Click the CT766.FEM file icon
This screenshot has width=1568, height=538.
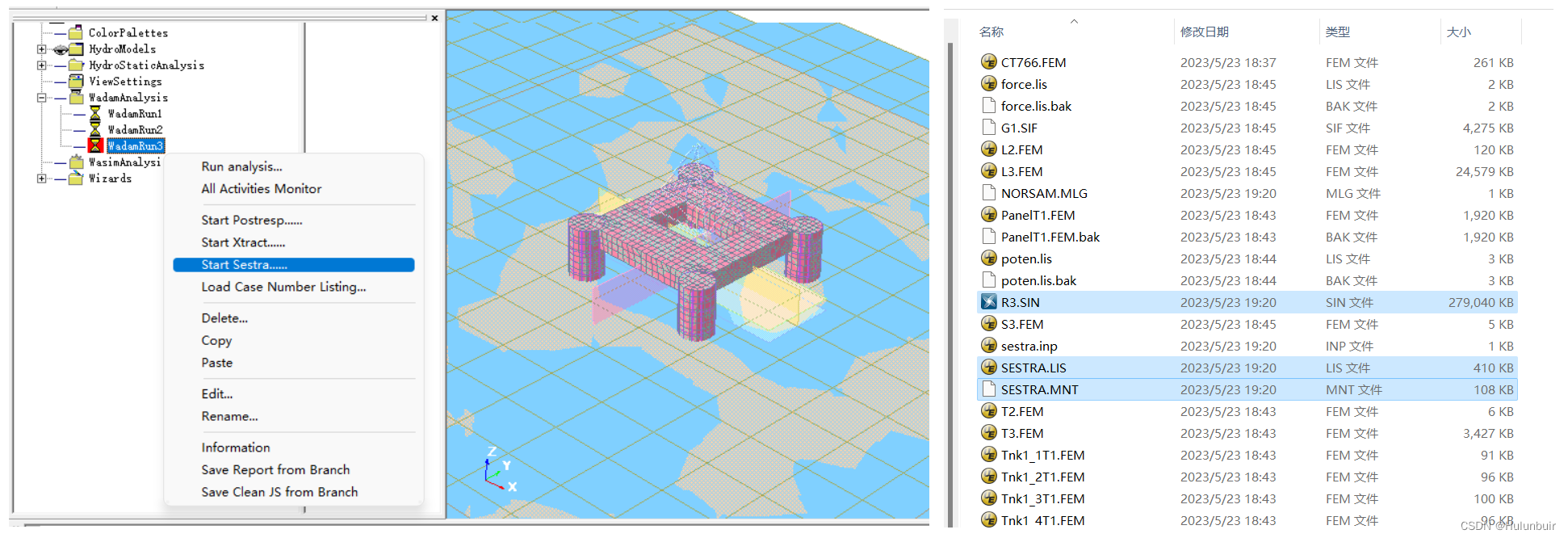pos(988,62)
